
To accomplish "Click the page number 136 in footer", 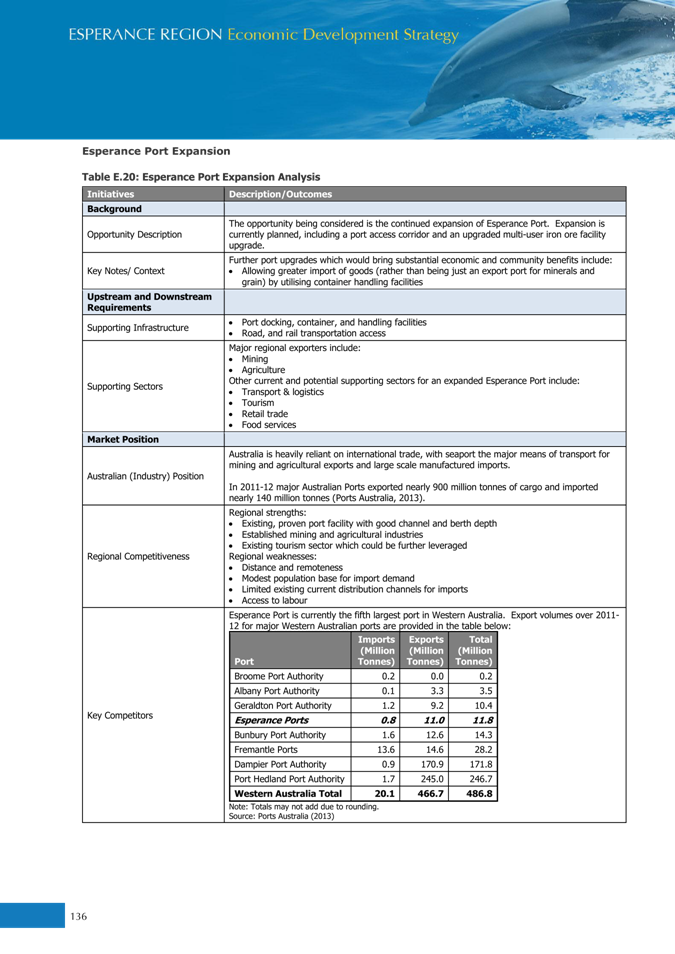I will [78, 916].
